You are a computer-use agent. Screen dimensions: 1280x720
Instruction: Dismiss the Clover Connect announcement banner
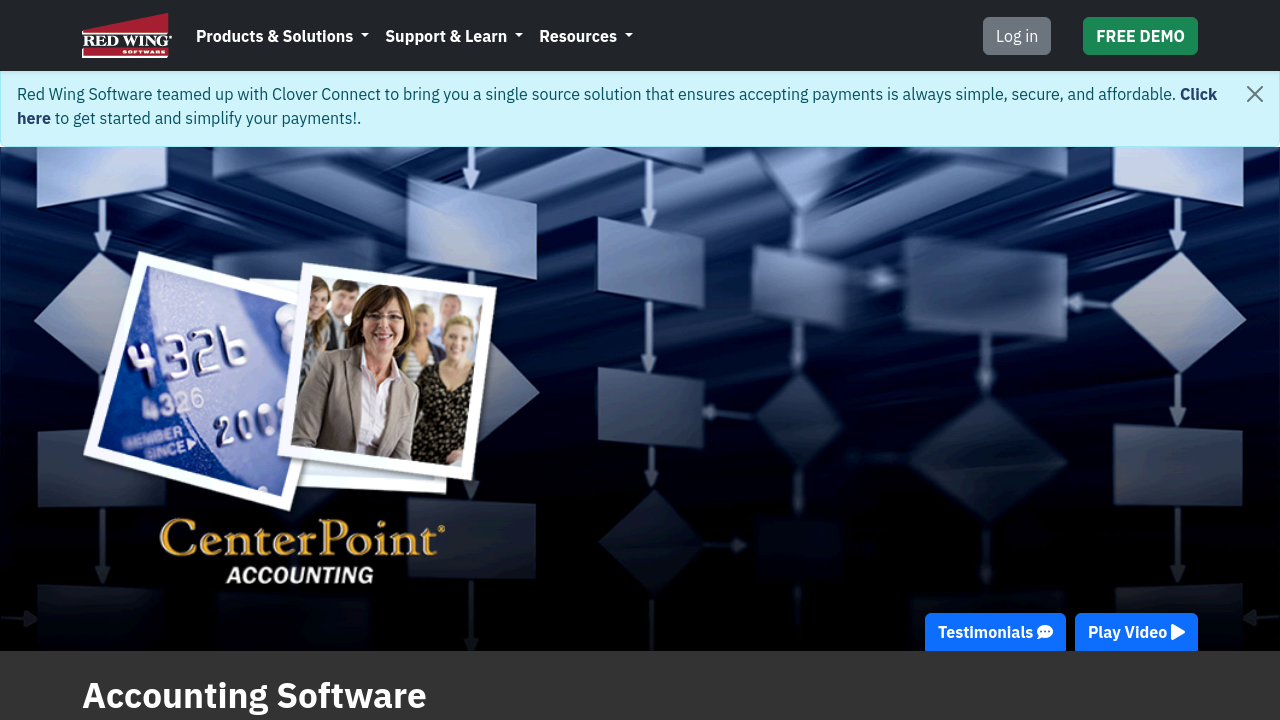point(1255,94)
